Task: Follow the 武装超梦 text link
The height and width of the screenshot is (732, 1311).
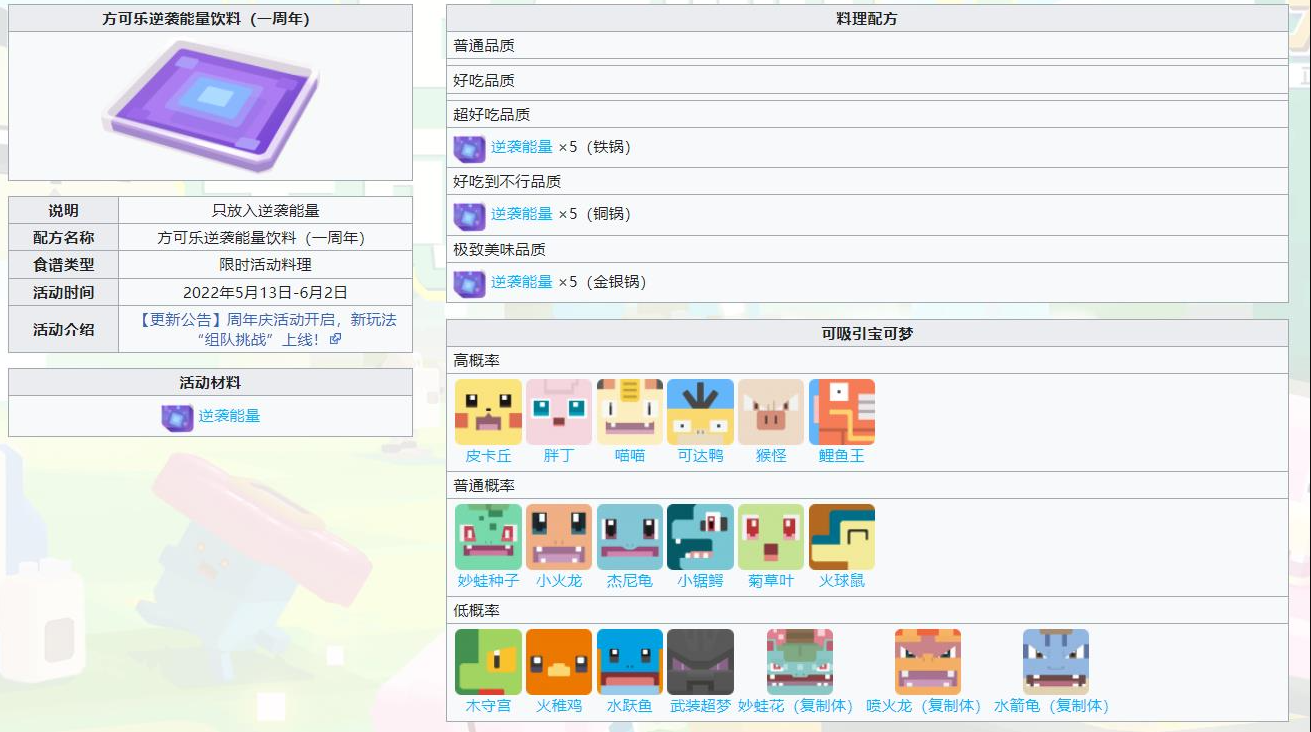Action: tap(700, 706)
